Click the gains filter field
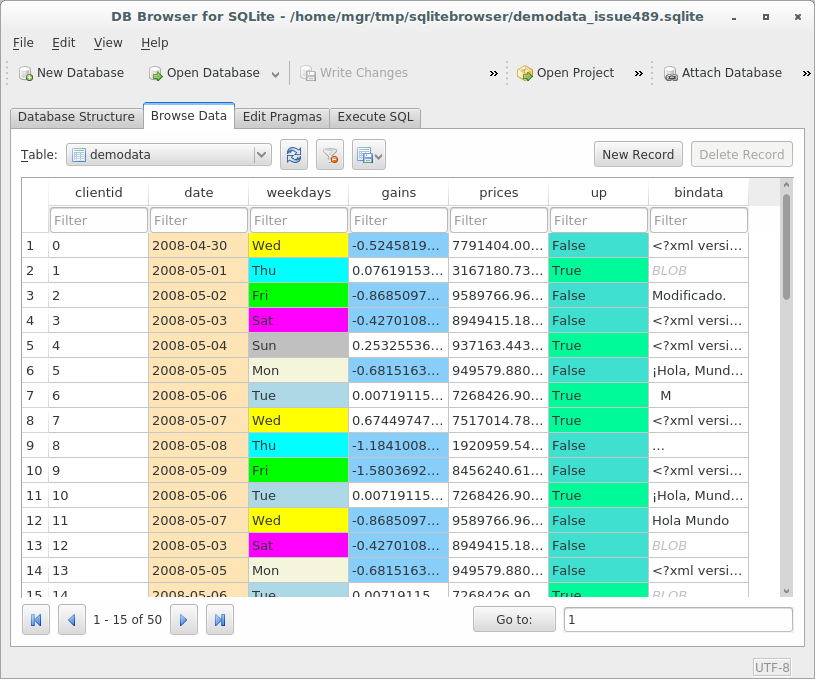 point(399,220)
